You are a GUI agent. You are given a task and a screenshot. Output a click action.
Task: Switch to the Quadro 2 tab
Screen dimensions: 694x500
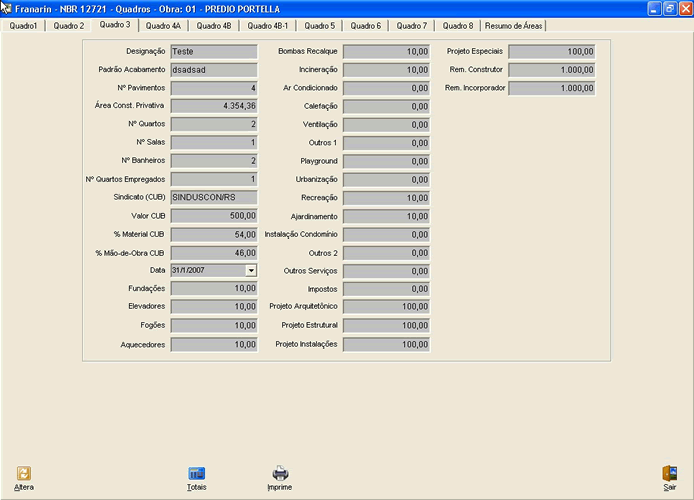(69, 26)
